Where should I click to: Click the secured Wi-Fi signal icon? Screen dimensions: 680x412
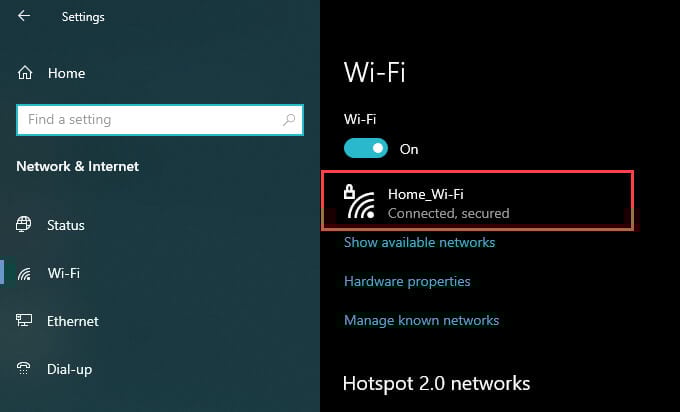[360, 202]
